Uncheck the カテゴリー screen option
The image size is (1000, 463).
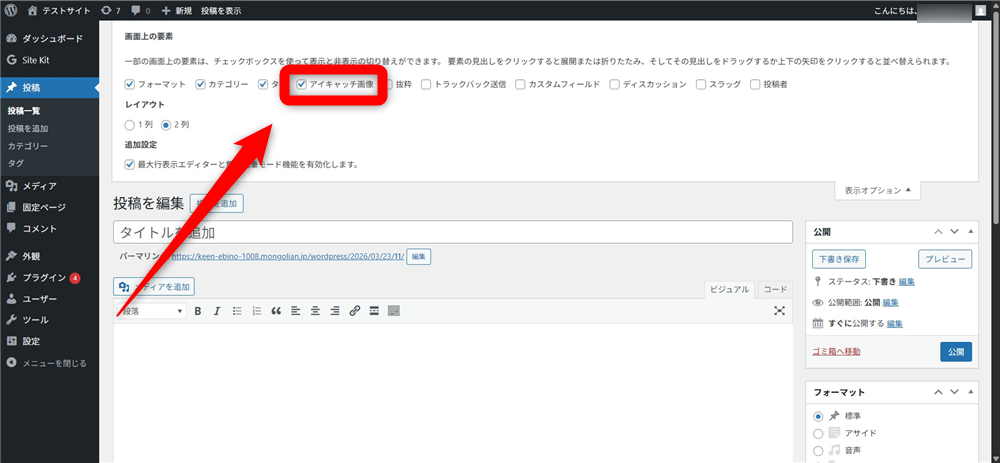coord(200,84)
